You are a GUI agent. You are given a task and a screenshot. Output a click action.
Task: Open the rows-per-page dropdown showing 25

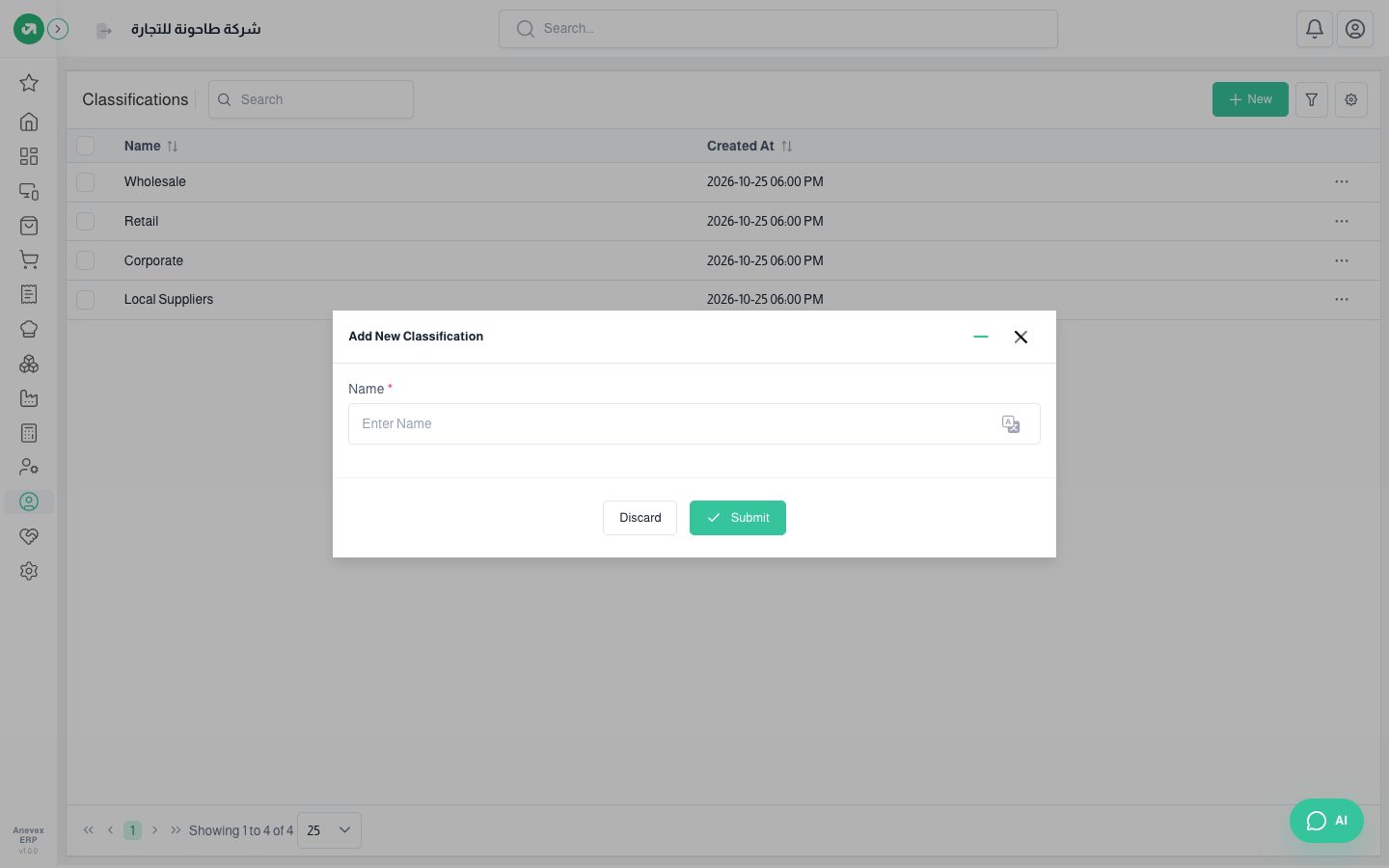(x=329, y=830)
